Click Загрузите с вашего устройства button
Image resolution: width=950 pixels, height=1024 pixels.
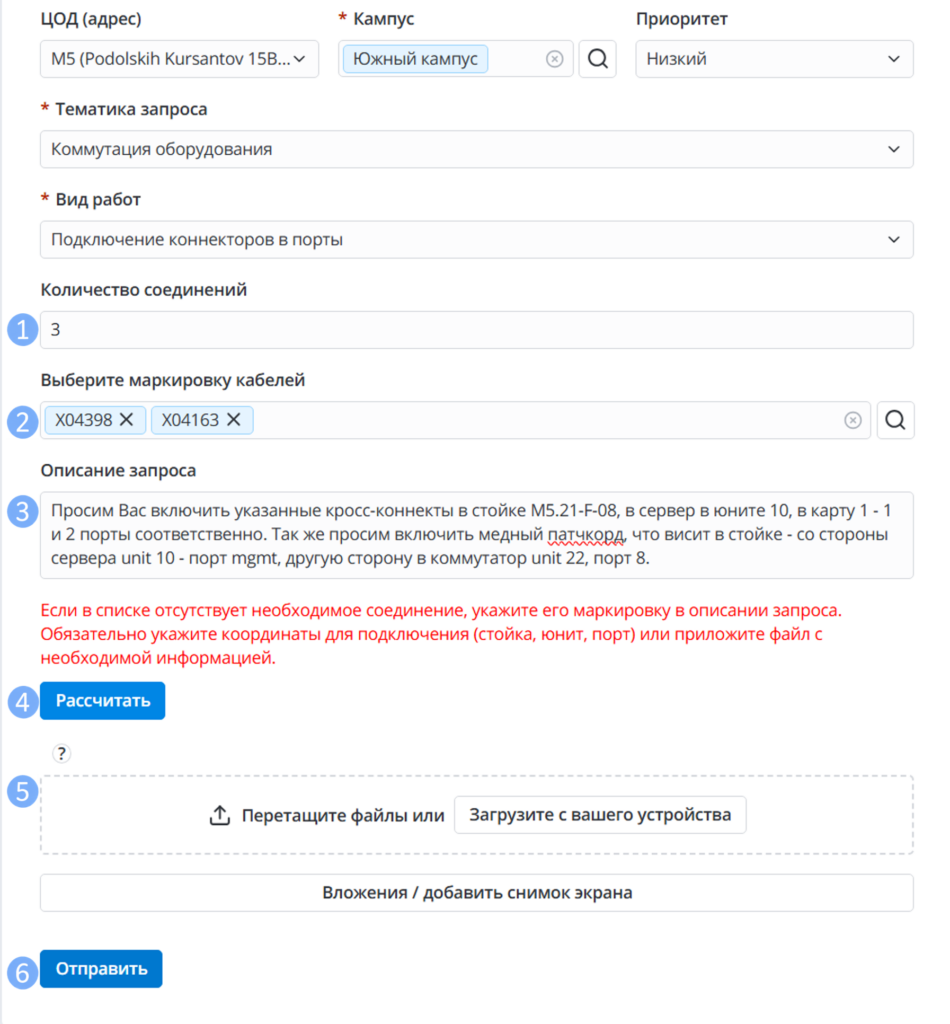click(600, 814)
